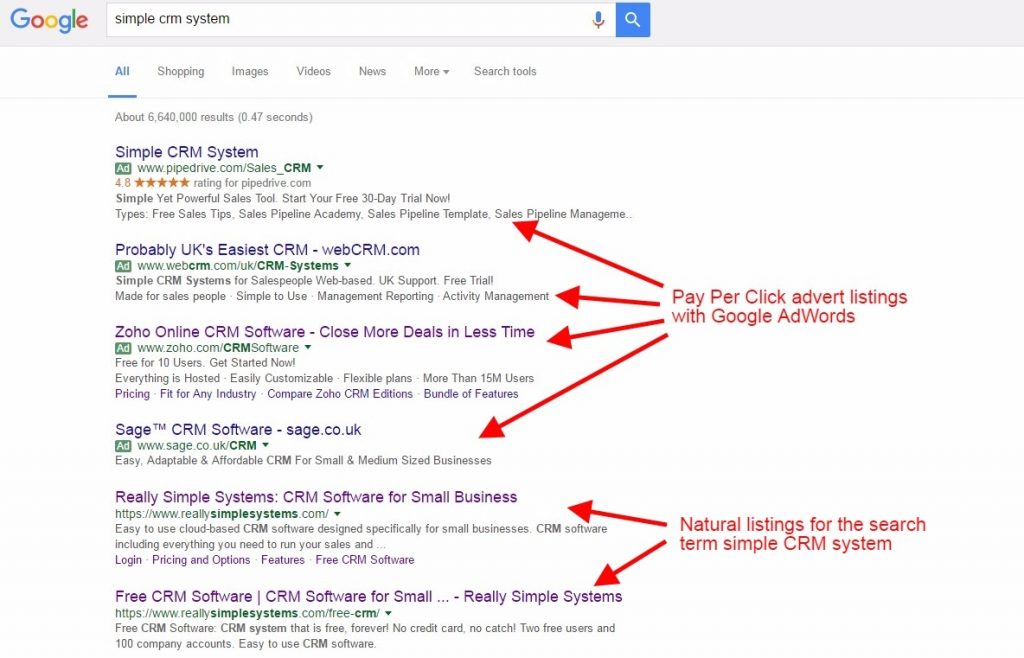Switch to the Videos tab
The width and height of the screenshot is (1024, 658).
[x=313, y=72]
